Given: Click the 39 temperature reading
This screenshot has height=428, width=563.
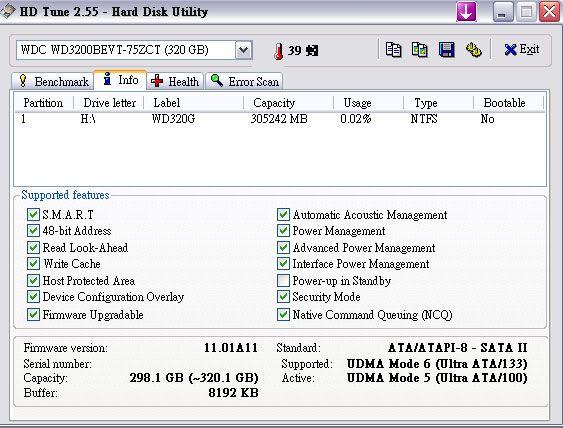Looking at the screenshot, I should [x=294, y=50].
